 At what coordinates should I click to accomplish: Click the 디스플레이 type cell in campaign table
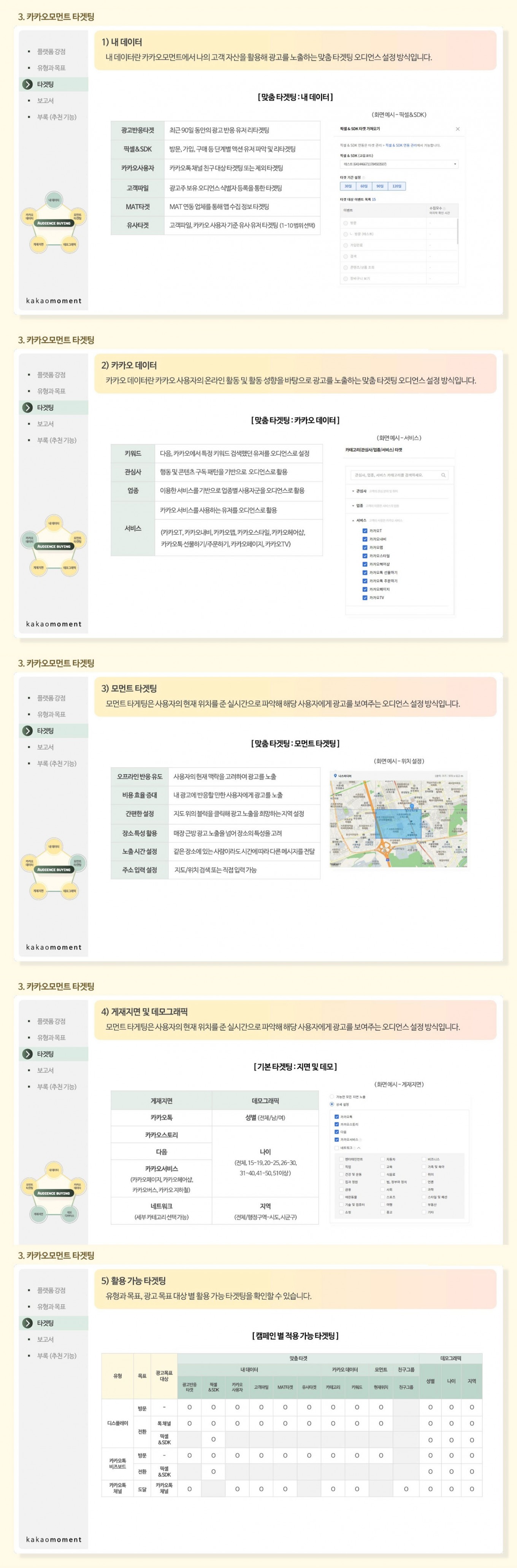click(x=117, y=1424)
